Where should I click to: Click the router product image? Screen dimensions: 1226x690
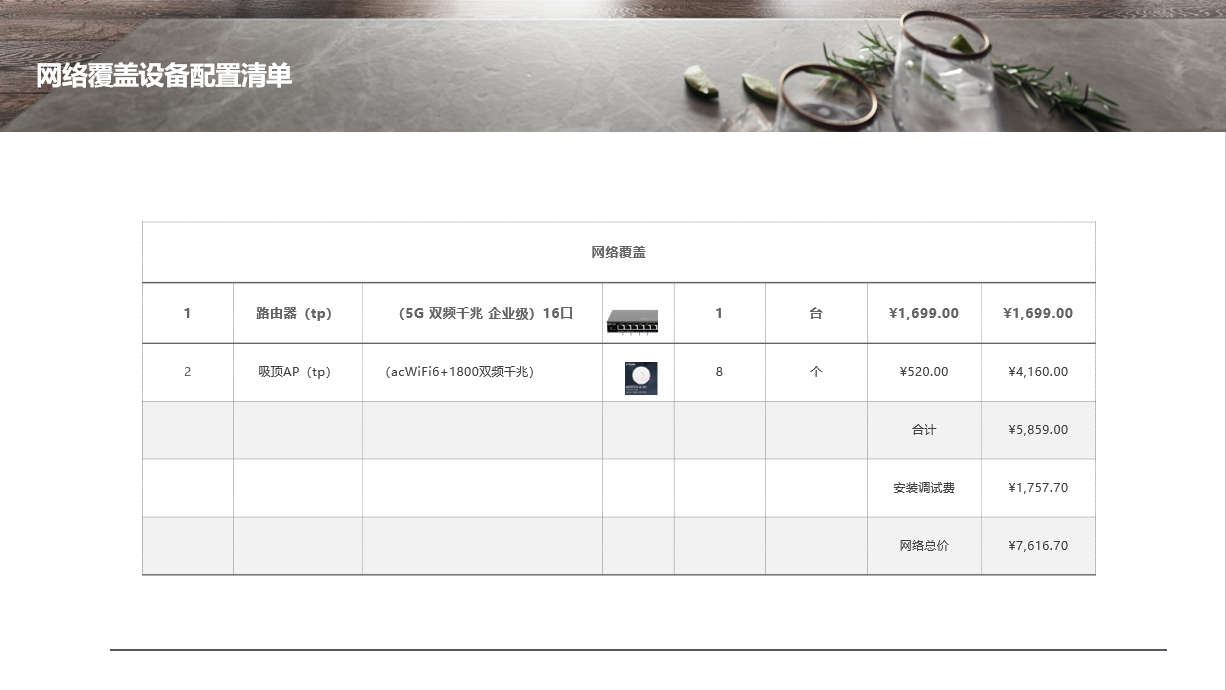pos(632,321)
